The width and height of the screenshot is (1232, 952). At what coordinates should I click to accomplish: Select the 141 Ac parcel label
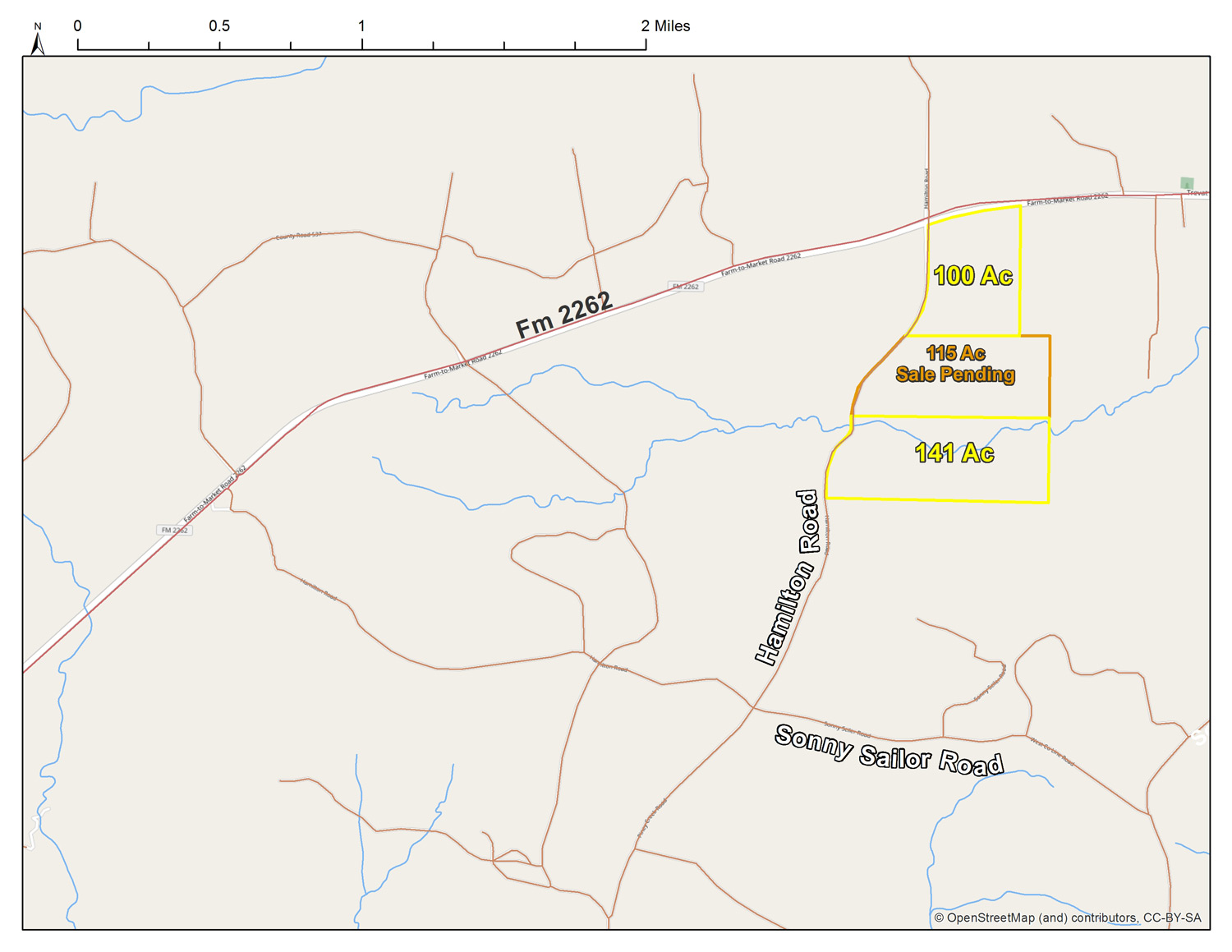954,453
